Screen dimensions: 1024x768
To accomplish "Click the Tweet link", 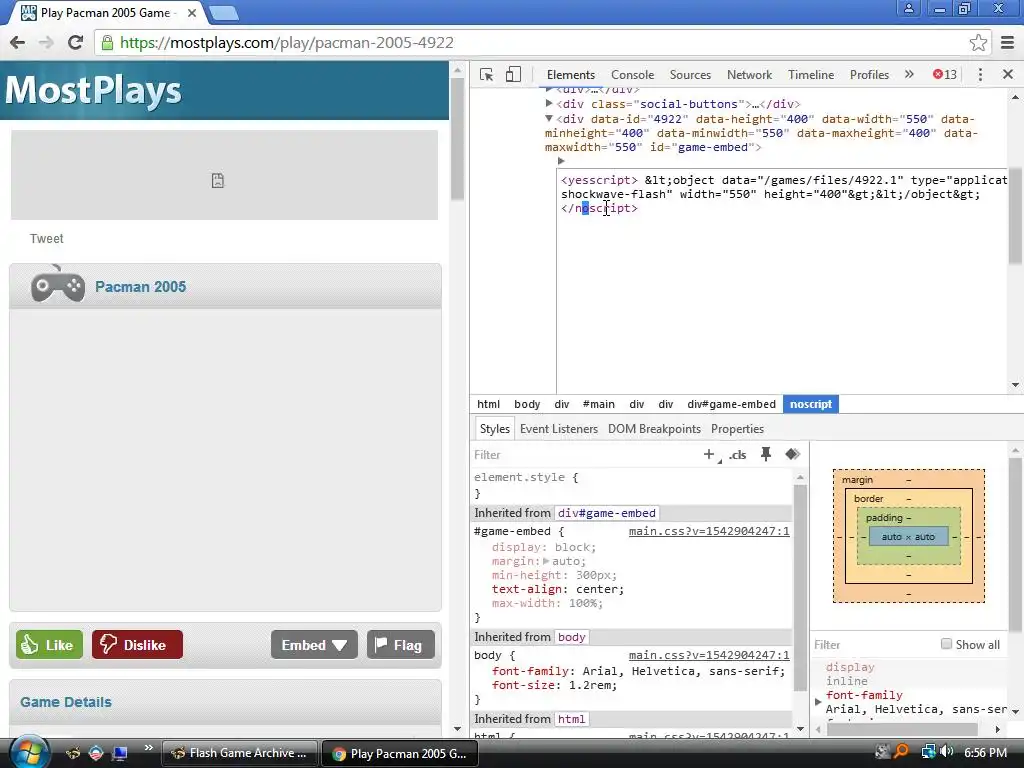I will point(46,238).
